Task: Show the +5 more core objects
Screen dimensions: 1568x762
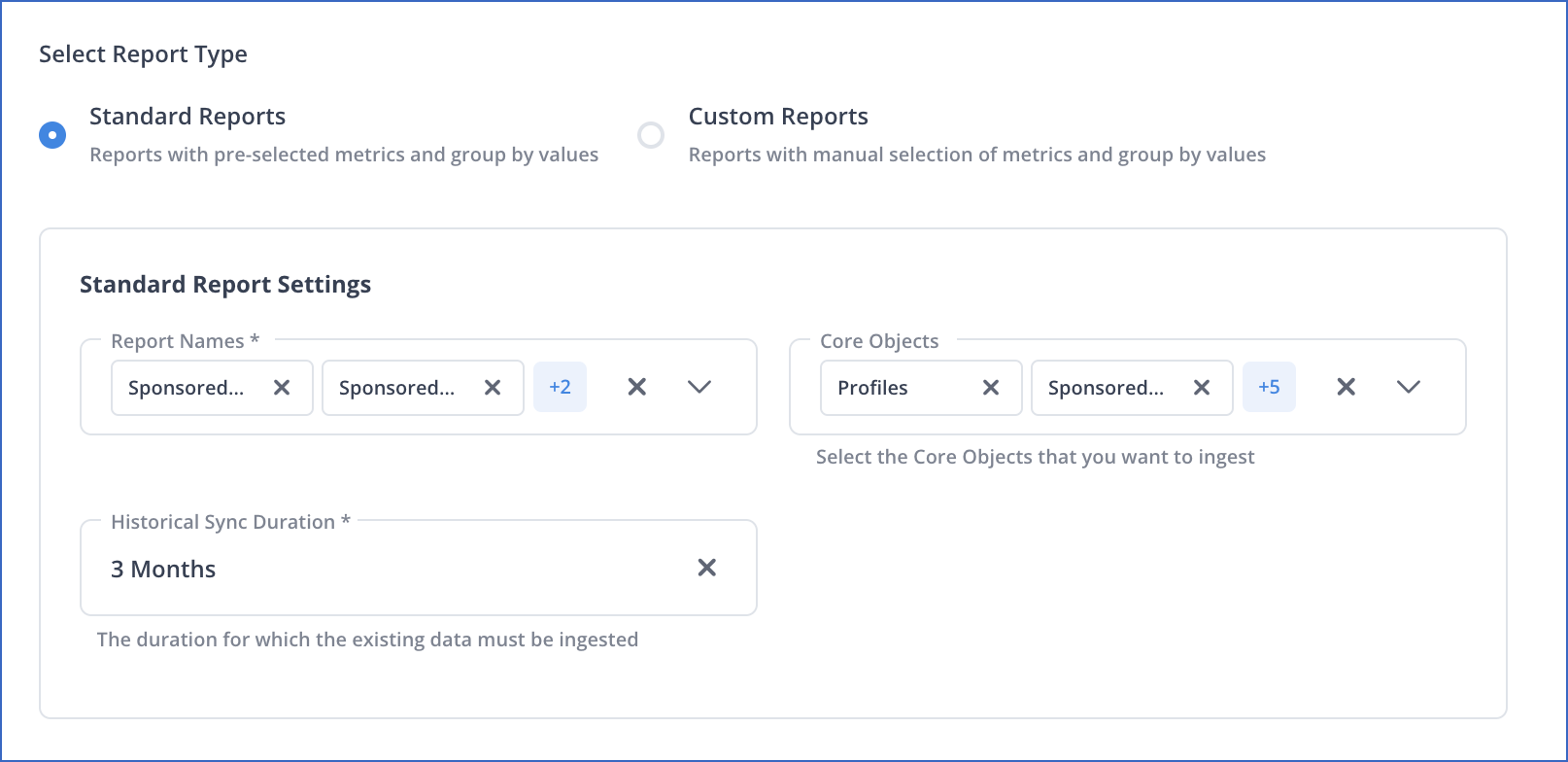Action: [x=1269, y=387]
